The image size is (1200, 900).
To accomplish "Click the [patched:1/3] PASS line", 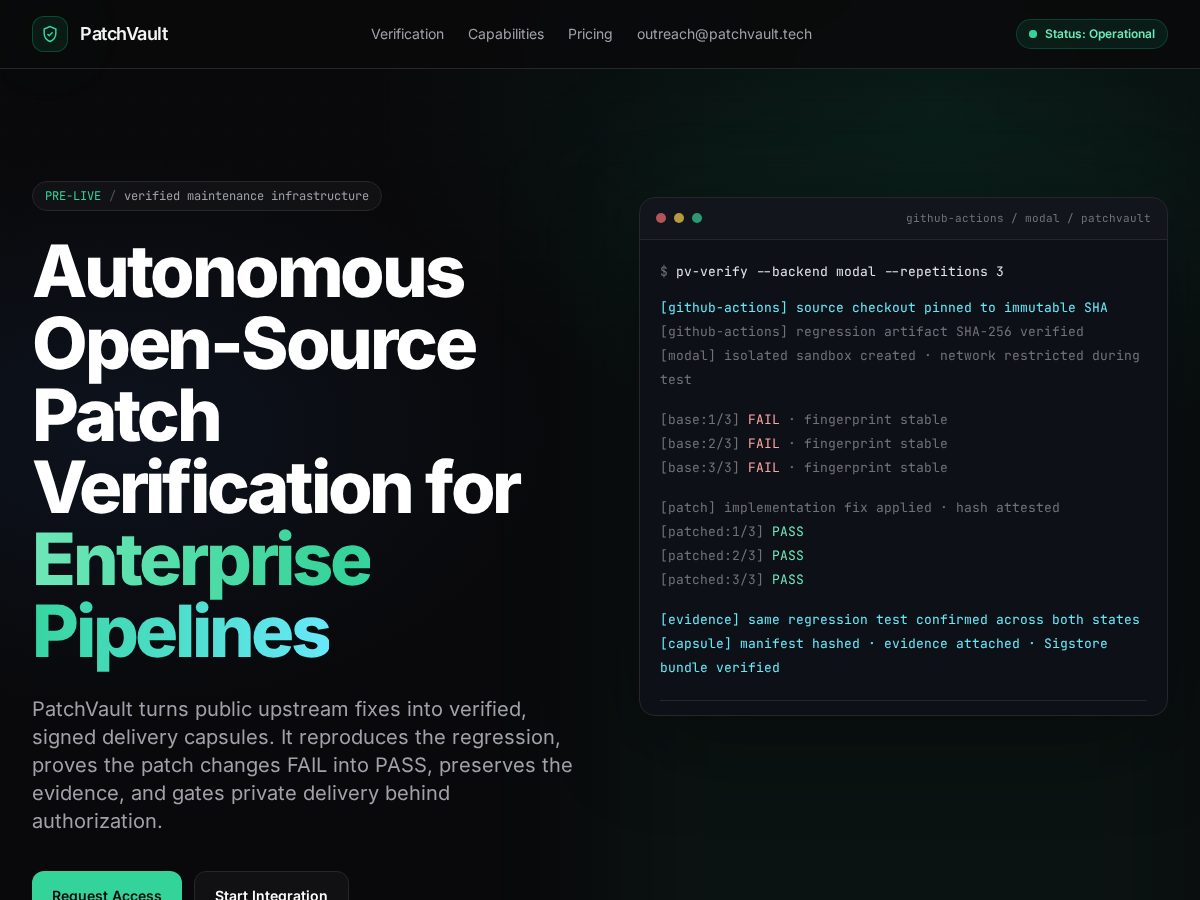I will [x=732, y=532].
